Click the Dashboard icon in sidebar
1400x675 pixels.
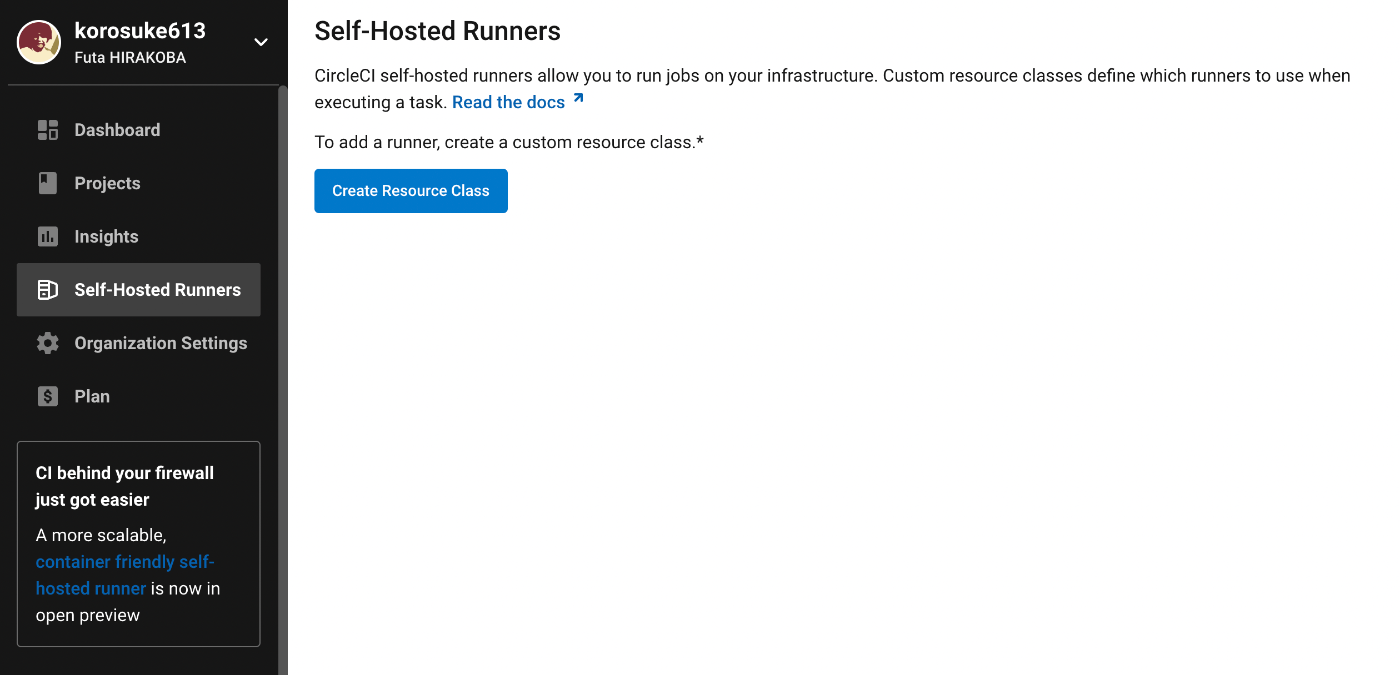click(x=48, y=130)
